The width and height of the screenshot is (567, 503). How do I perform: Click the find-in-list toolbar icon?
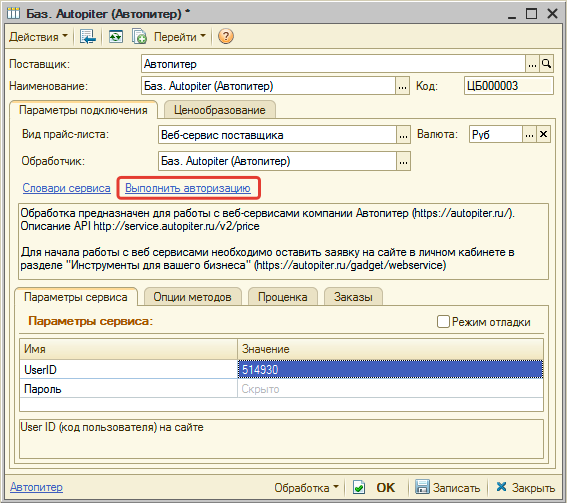point(88,37)
